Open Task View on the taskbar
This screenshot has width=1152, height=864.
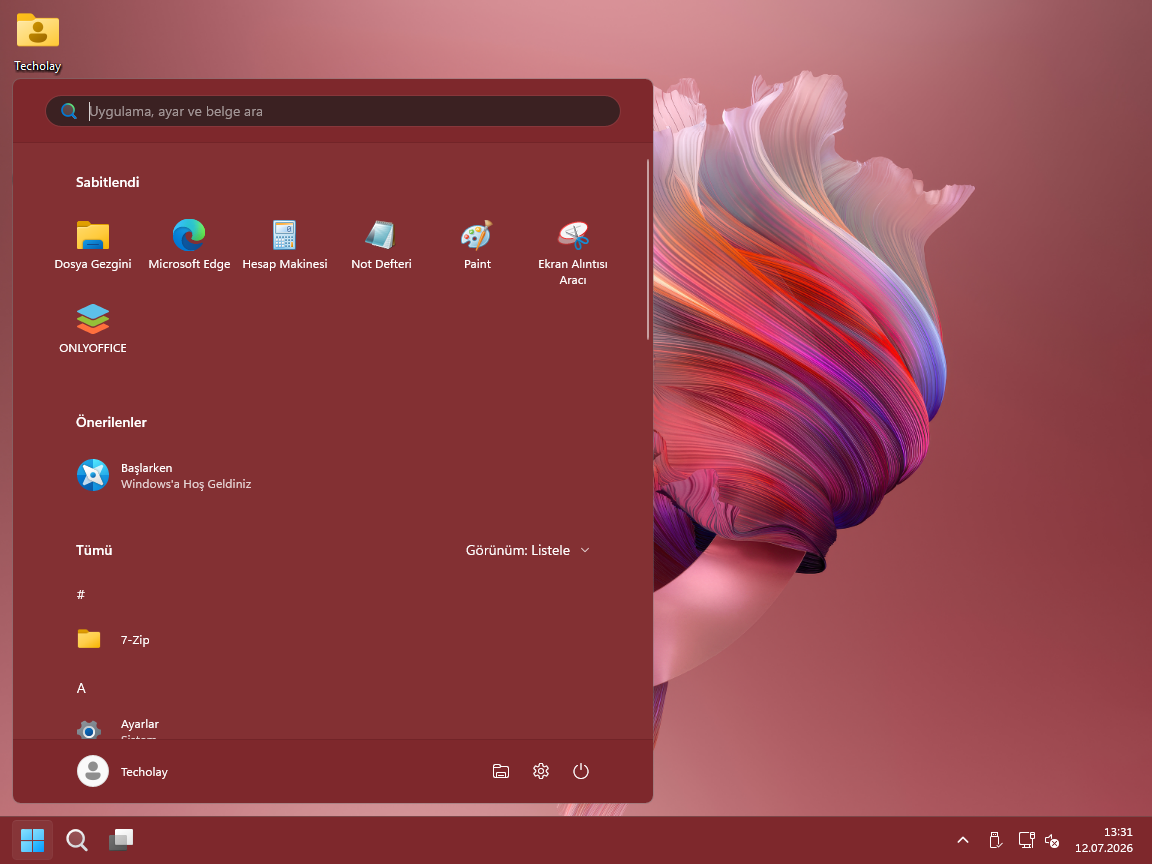(x=121, y=840)
